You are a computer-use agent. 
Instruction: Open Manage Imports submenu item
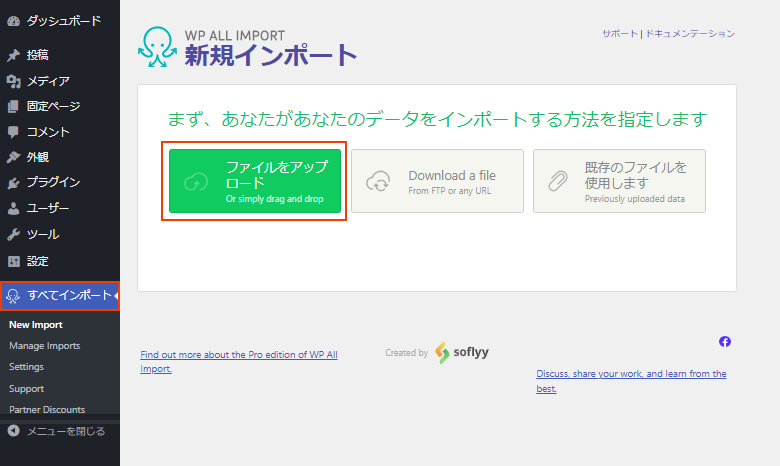tap(44, 346)
